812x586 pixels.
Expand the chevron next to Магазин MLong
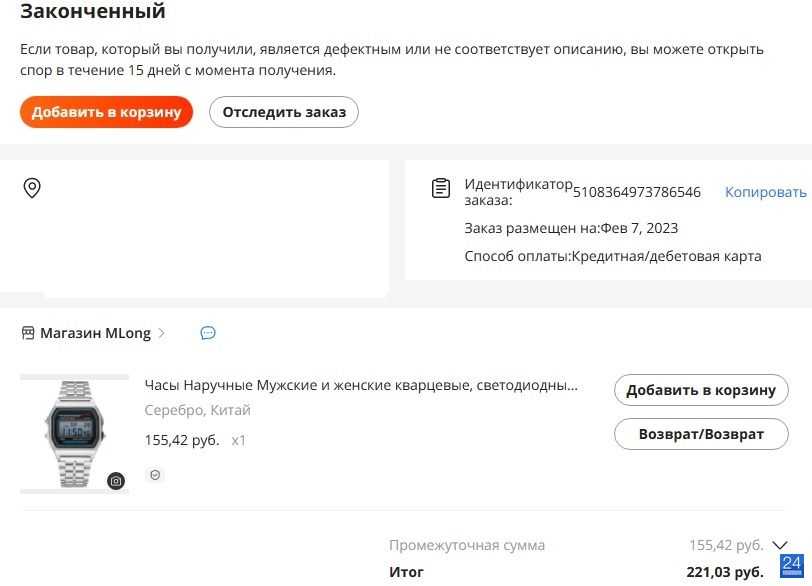tap(162, 333)
